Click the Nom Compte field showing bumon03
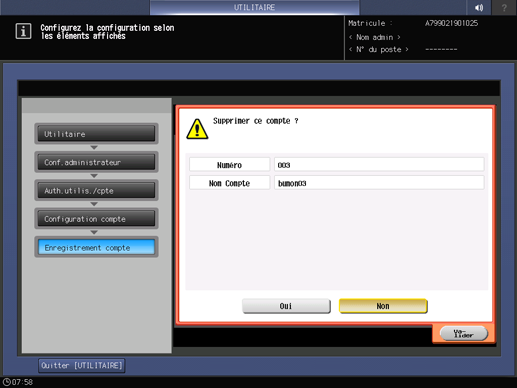Screen dimensions: 517x388 point(379,183)
